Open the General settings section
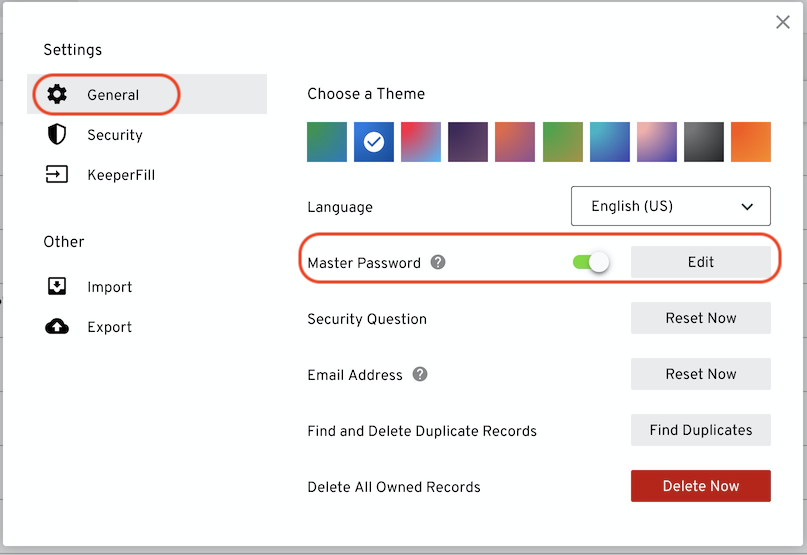Viewport: 807px width, 555px height. pyautogui.click(x=147, y=94)
